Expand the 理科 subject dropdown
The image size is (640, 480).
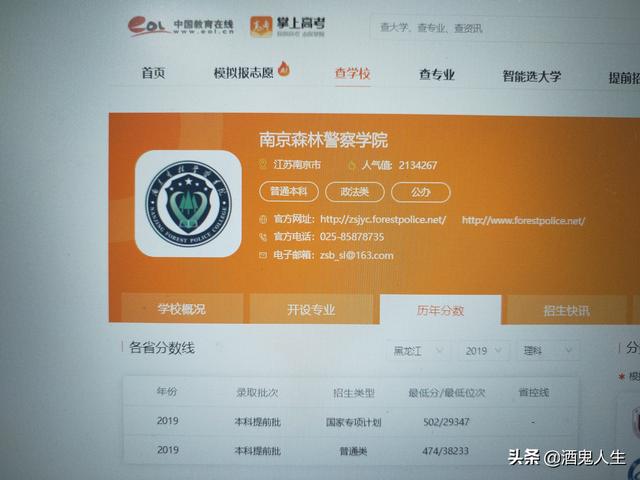tap(548, 351)
